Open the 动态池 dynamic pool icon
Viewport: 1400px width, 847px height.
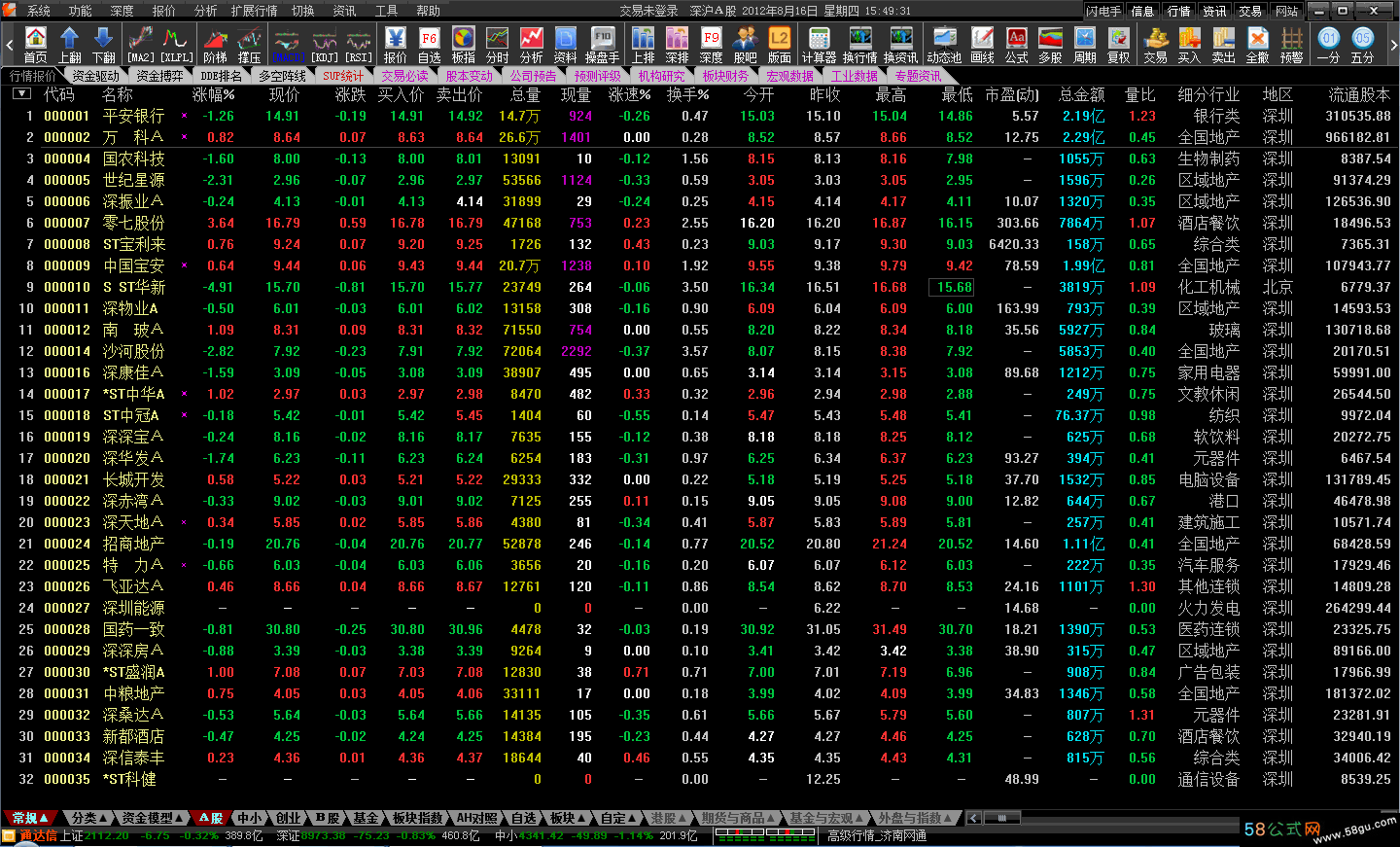pos(944,45)
